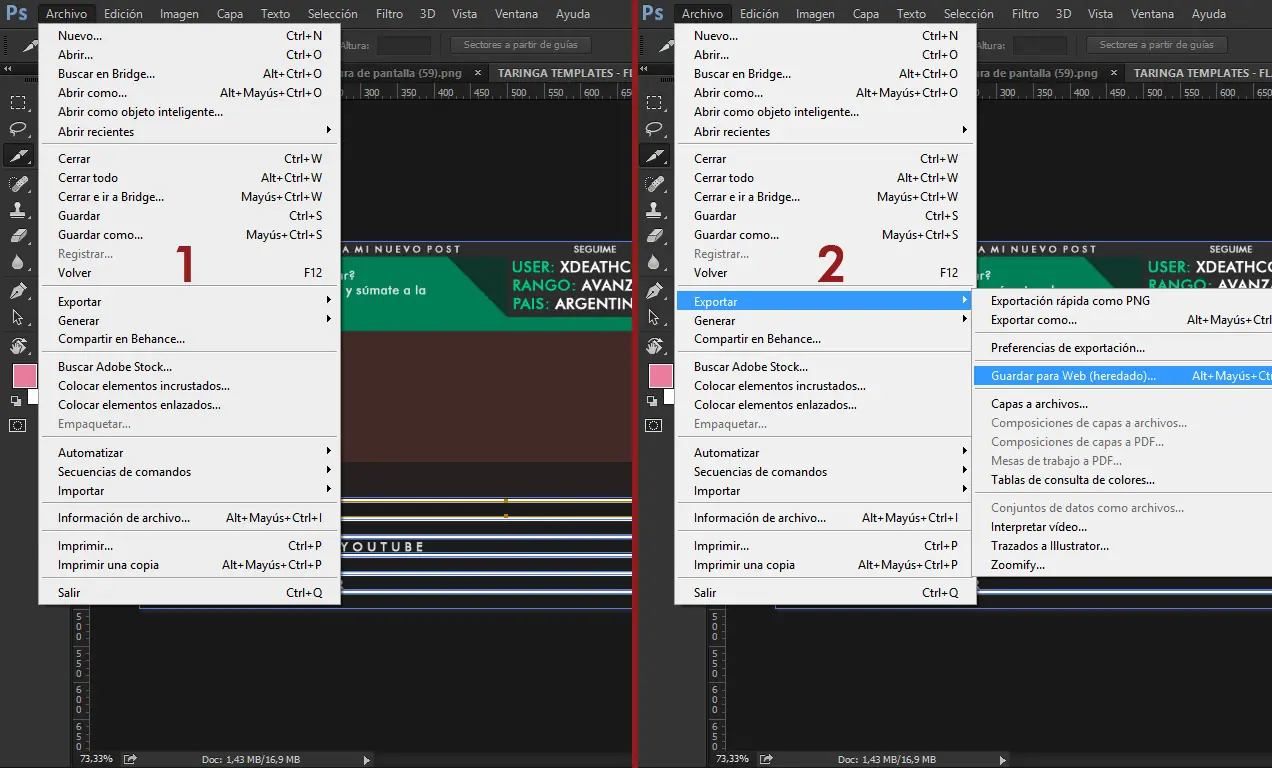Select Rectangular Marquee tool in right screenshot
The height and width of the screenshot is (768, 1272).
654,103
